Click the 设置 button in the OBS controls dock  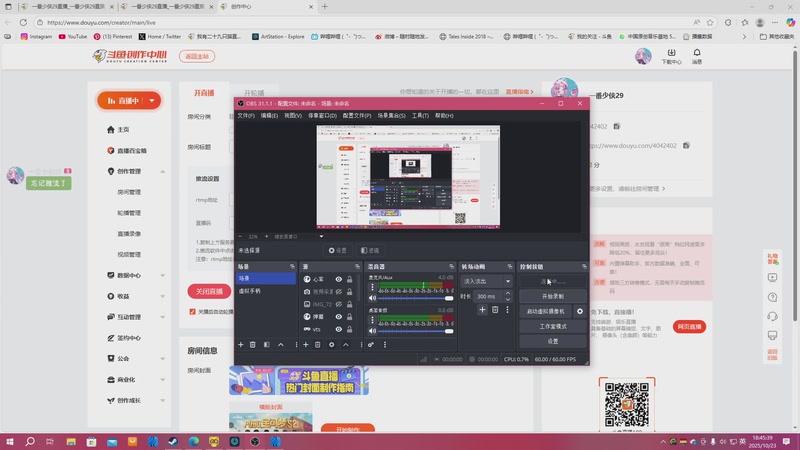point(553,341)
